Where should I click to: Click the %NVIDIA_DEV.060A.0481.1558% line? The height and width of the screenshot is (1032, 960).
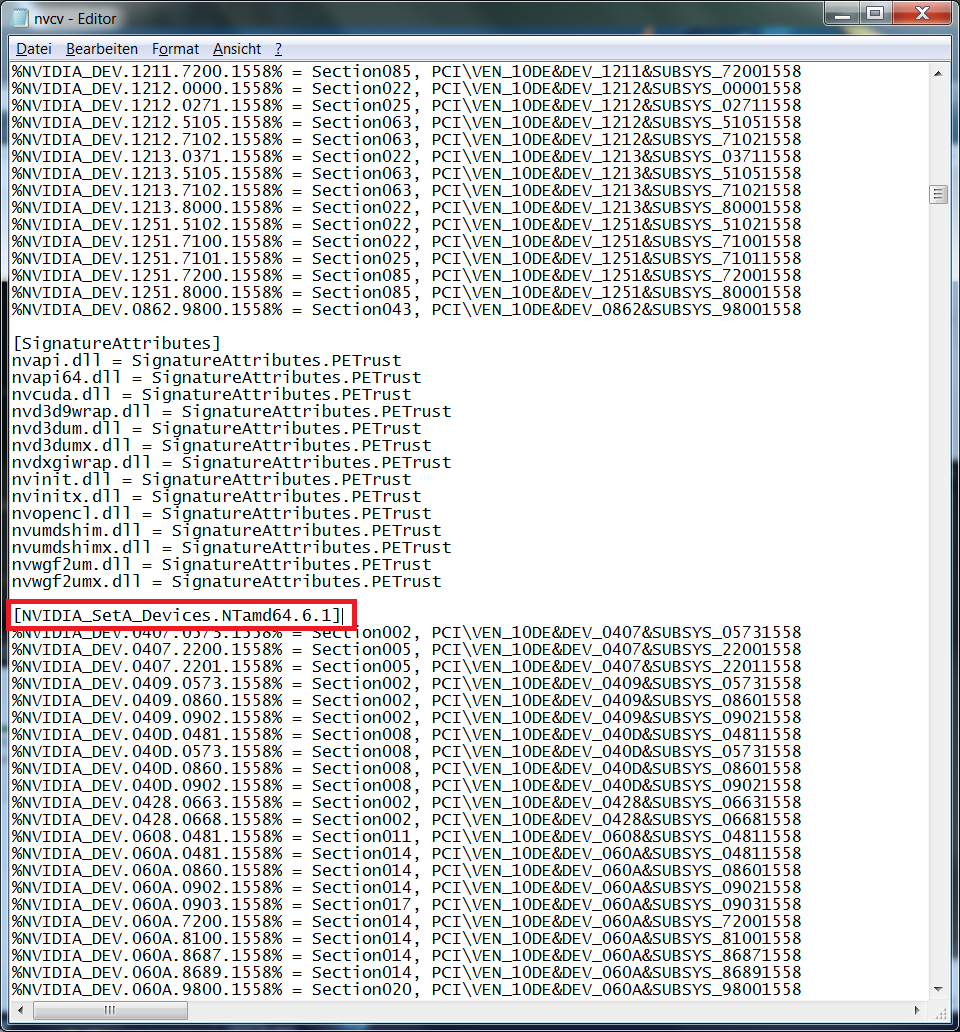pyautogui.click(x=407, y=854)
